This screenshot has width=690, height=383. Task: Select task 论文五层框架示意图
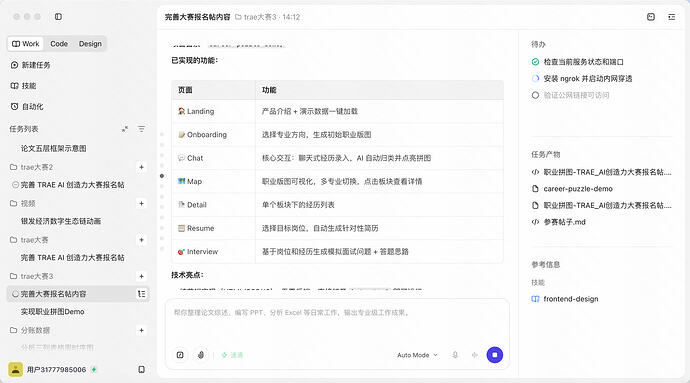pos(54,148)
